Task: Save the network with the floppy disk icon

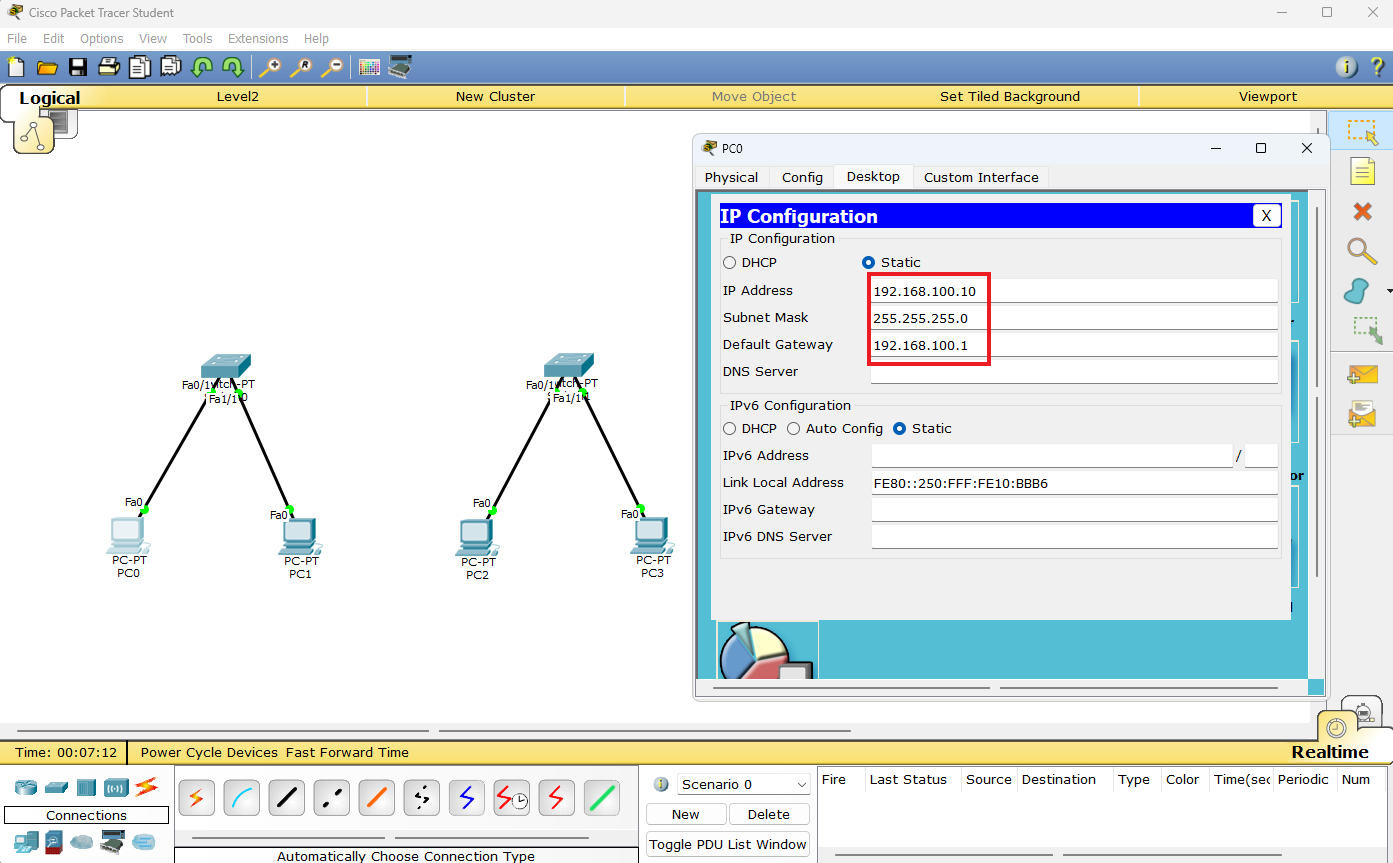Action: 78,68
